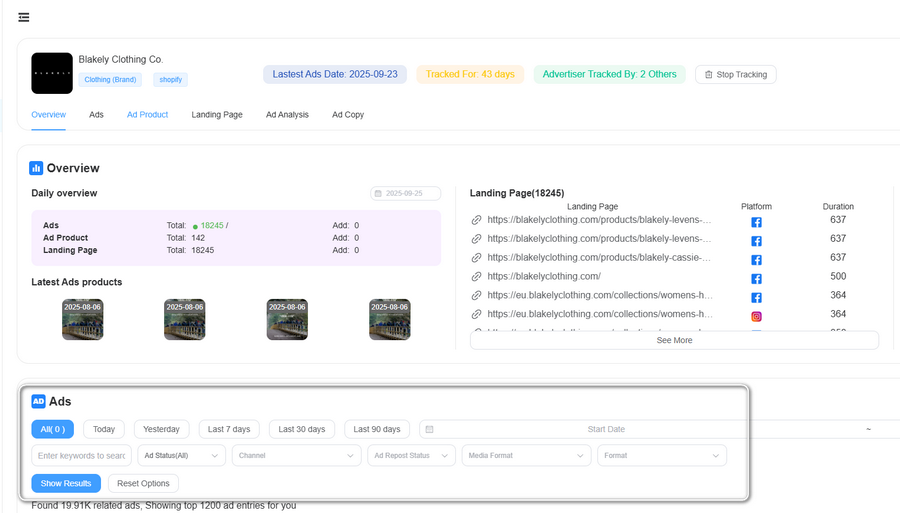Open the Channel dropdown

click(x=297, y=456)
